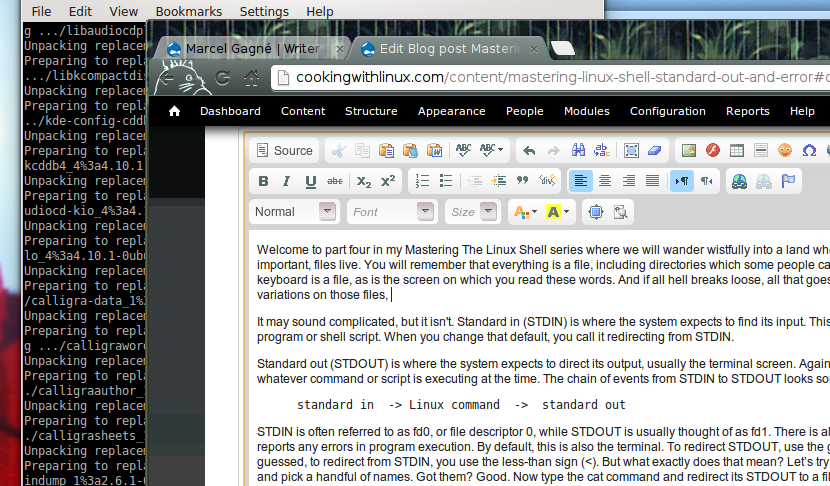Screen dimensions: 830x486
Task: Click the Insert Table icon
Action: [736, 151]
